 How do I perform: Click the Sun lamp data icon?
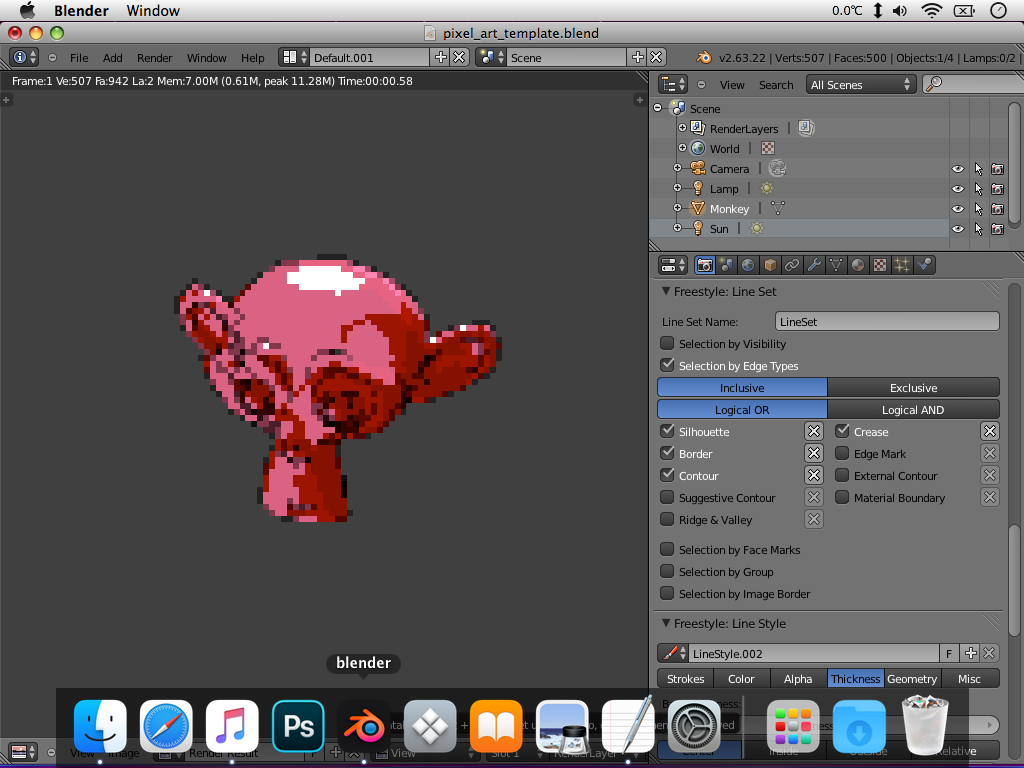point(756,229)
